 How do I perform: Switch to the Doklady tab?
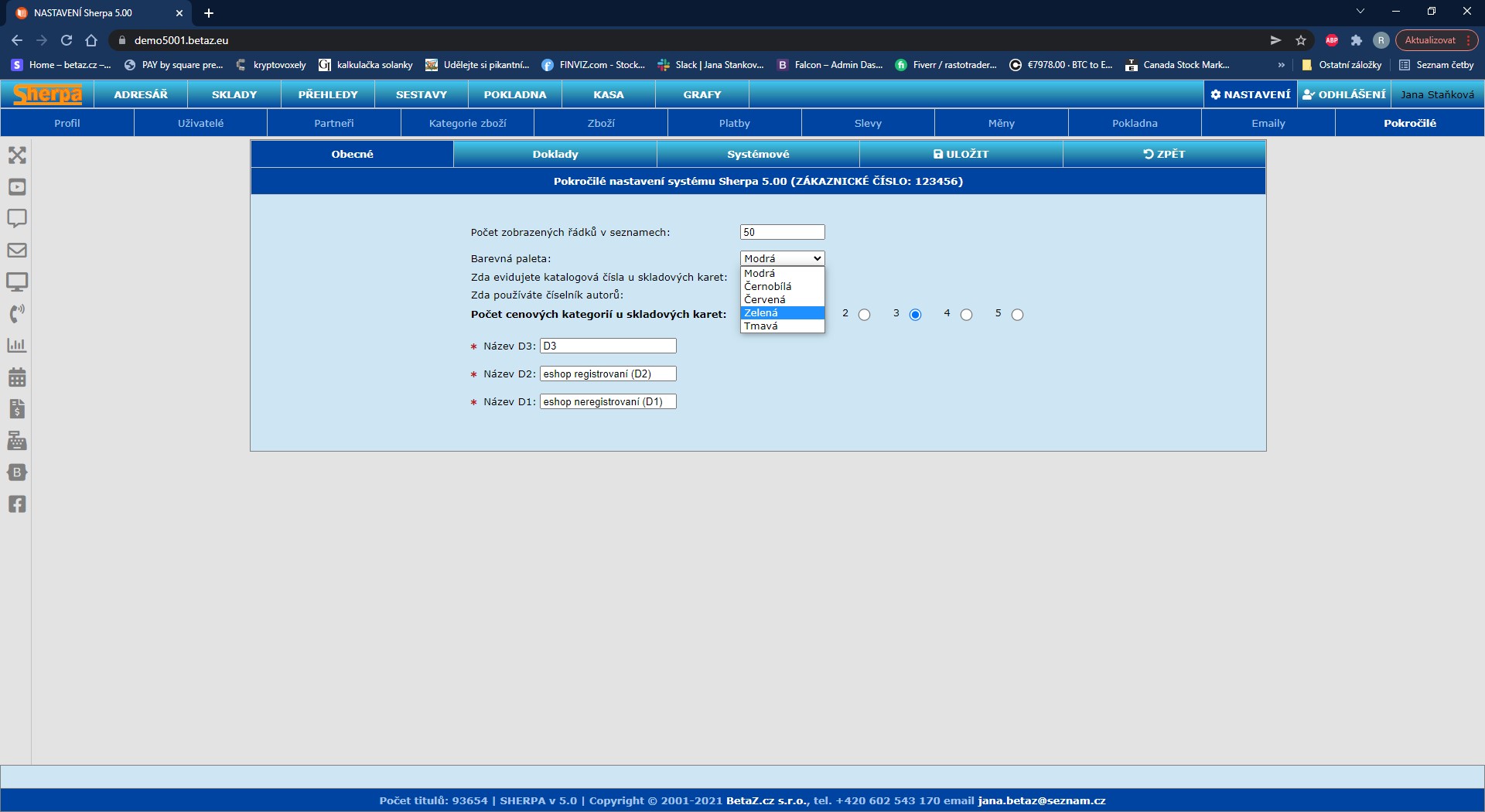point(555,155)
